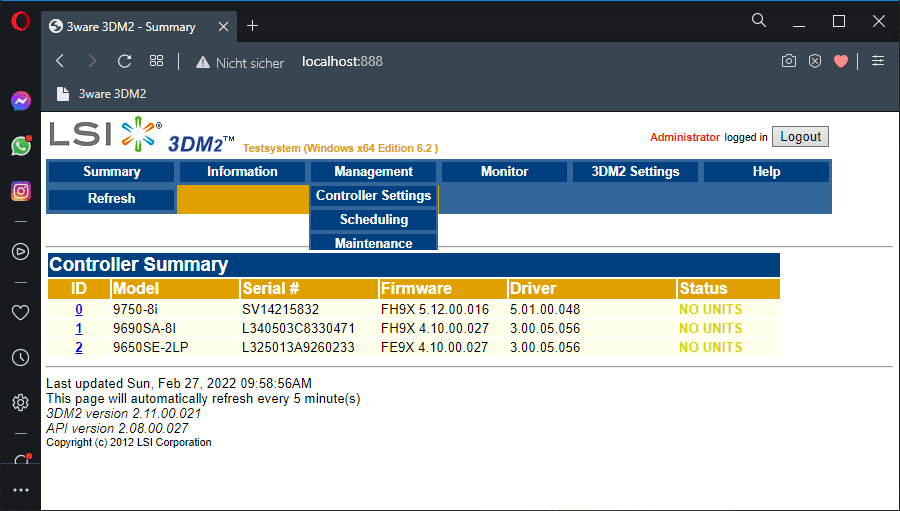Open sidebar three-dots more options
This screenshot has width=900, height=511.
pyautogui.click(x=21, y=490)
